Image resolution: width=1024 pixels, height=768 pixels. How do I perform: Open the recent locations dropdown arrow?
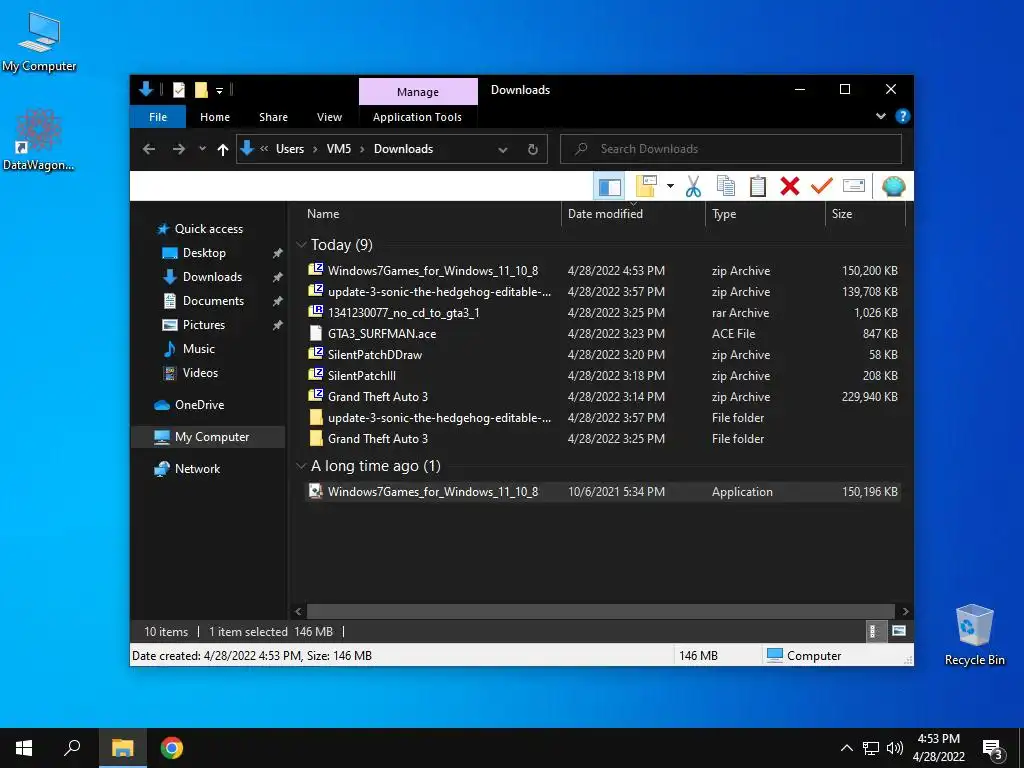(x=202, y=149)
